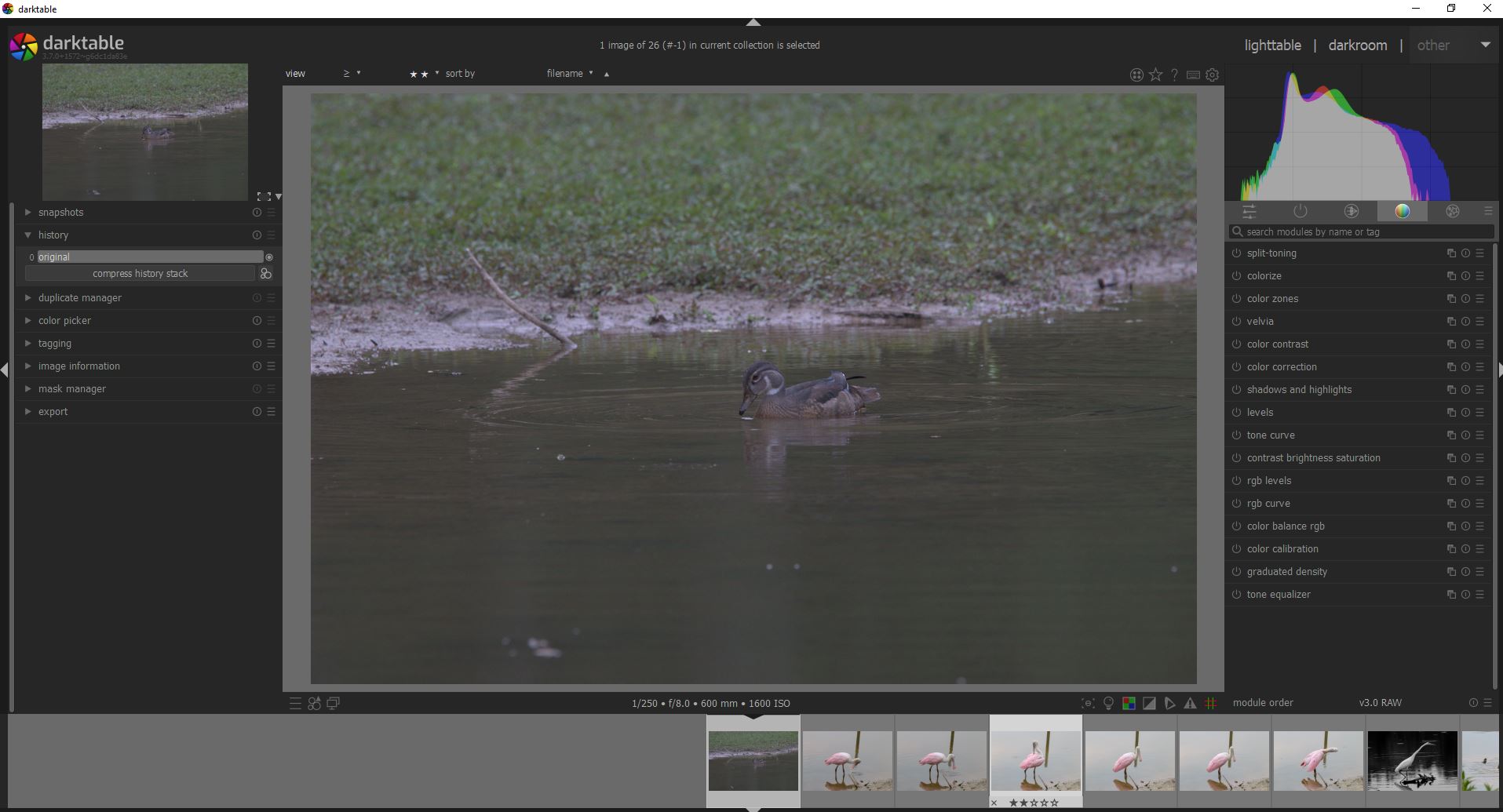Open the color modules group
Image resolution: width=1503 pixels, height=812 pixels.
[x=1402, y=211]
